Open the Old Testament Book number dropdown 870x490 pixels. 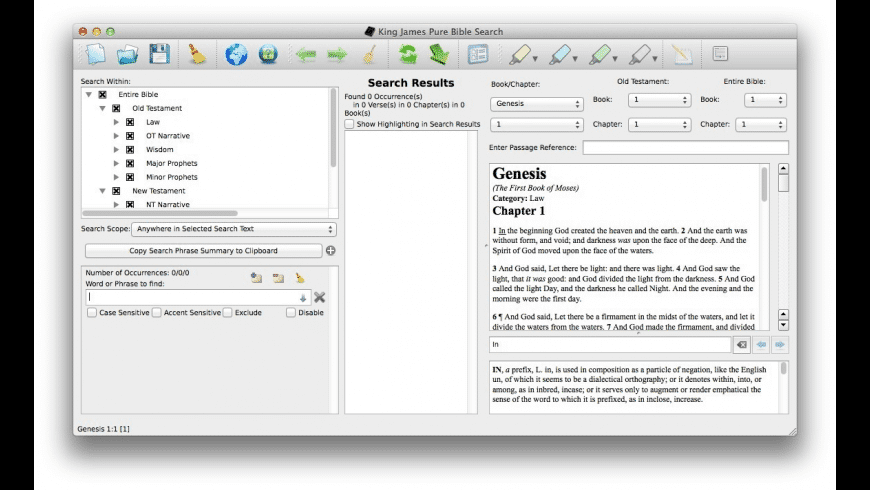click(x=659, y=100)
